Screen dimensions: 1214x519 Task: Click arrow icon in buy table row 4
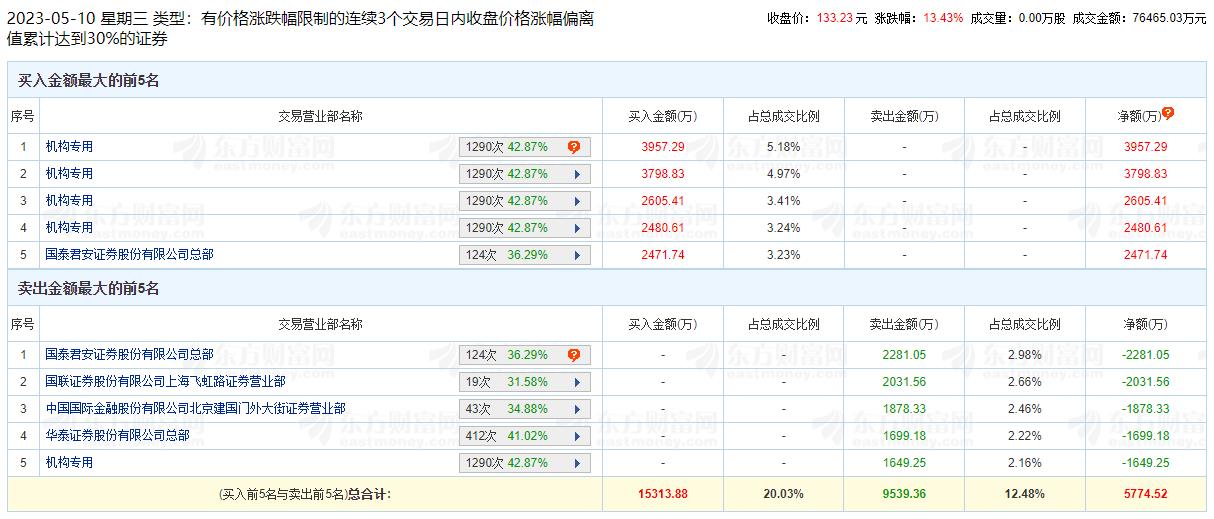(x=577, y=228)
